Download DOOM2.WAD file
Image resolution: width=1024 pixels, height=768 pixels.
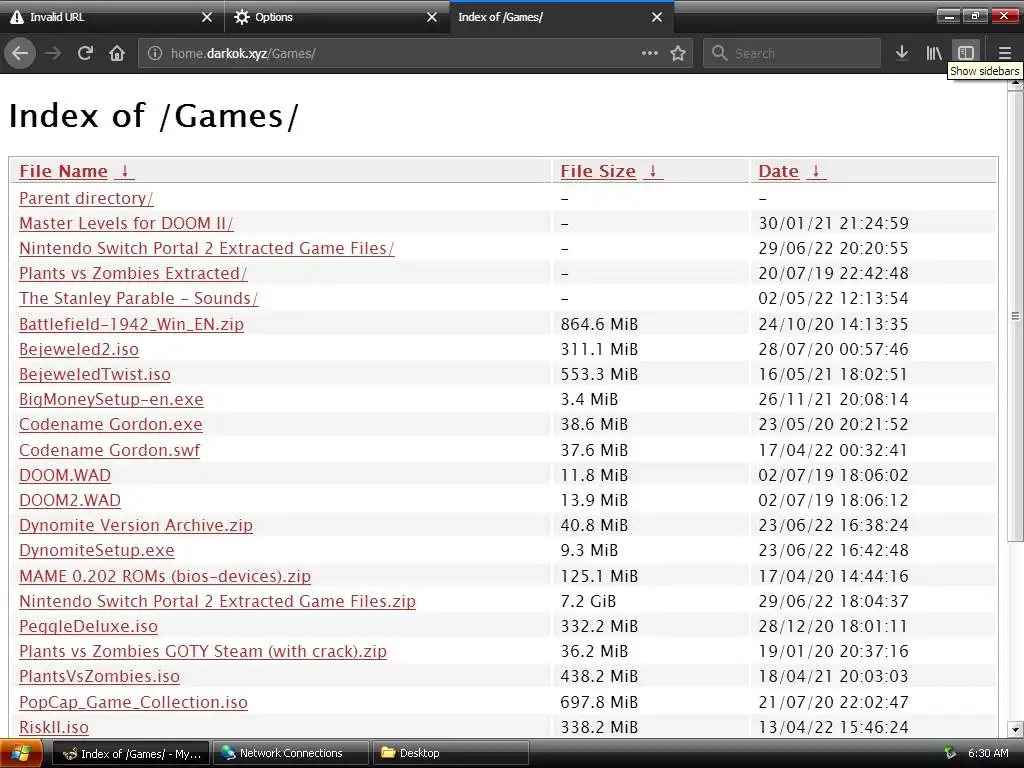[x=70, y=500]
